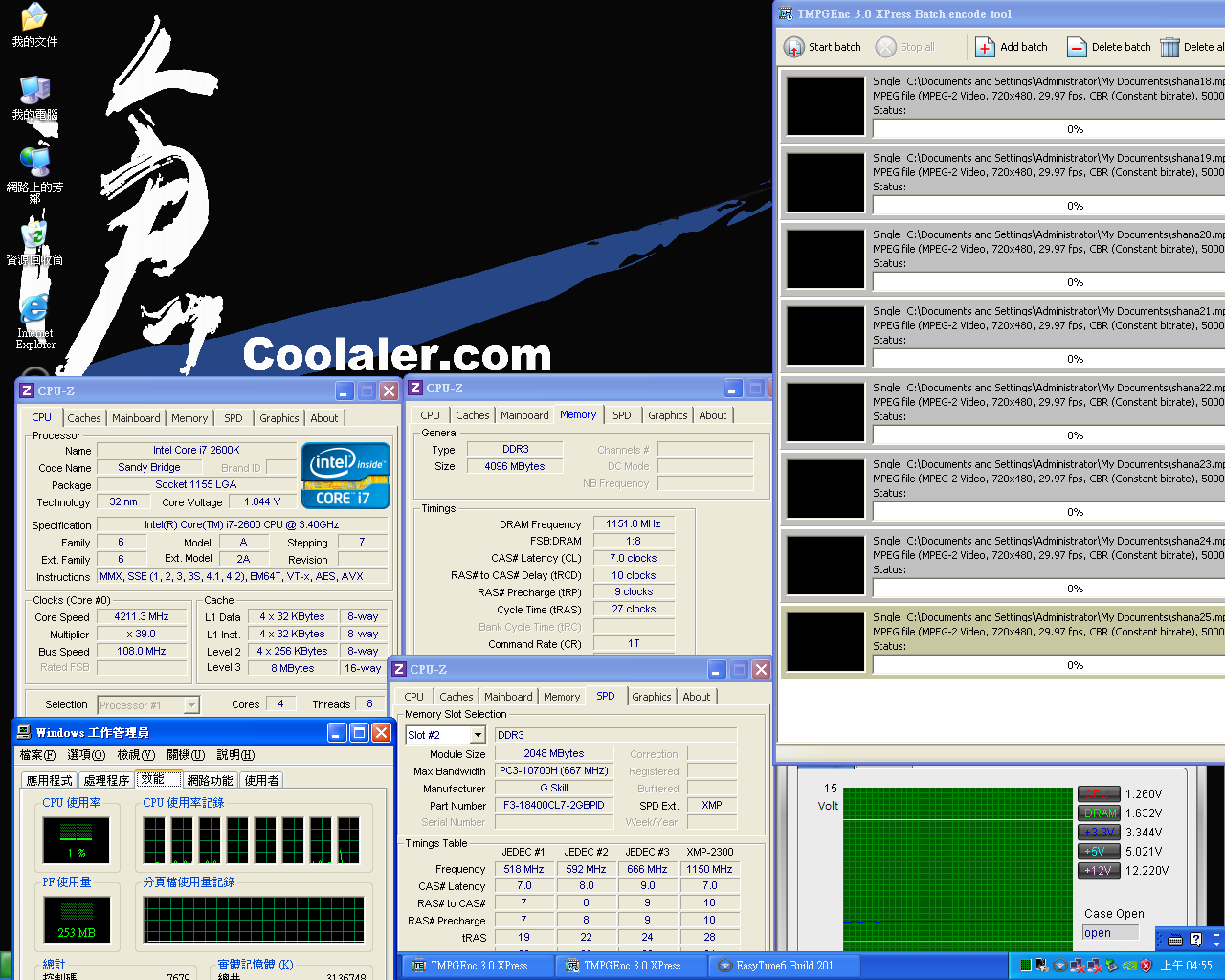Open the 檔案(F) menu in Task Manager
The image size is (1225, 980).
37,755
